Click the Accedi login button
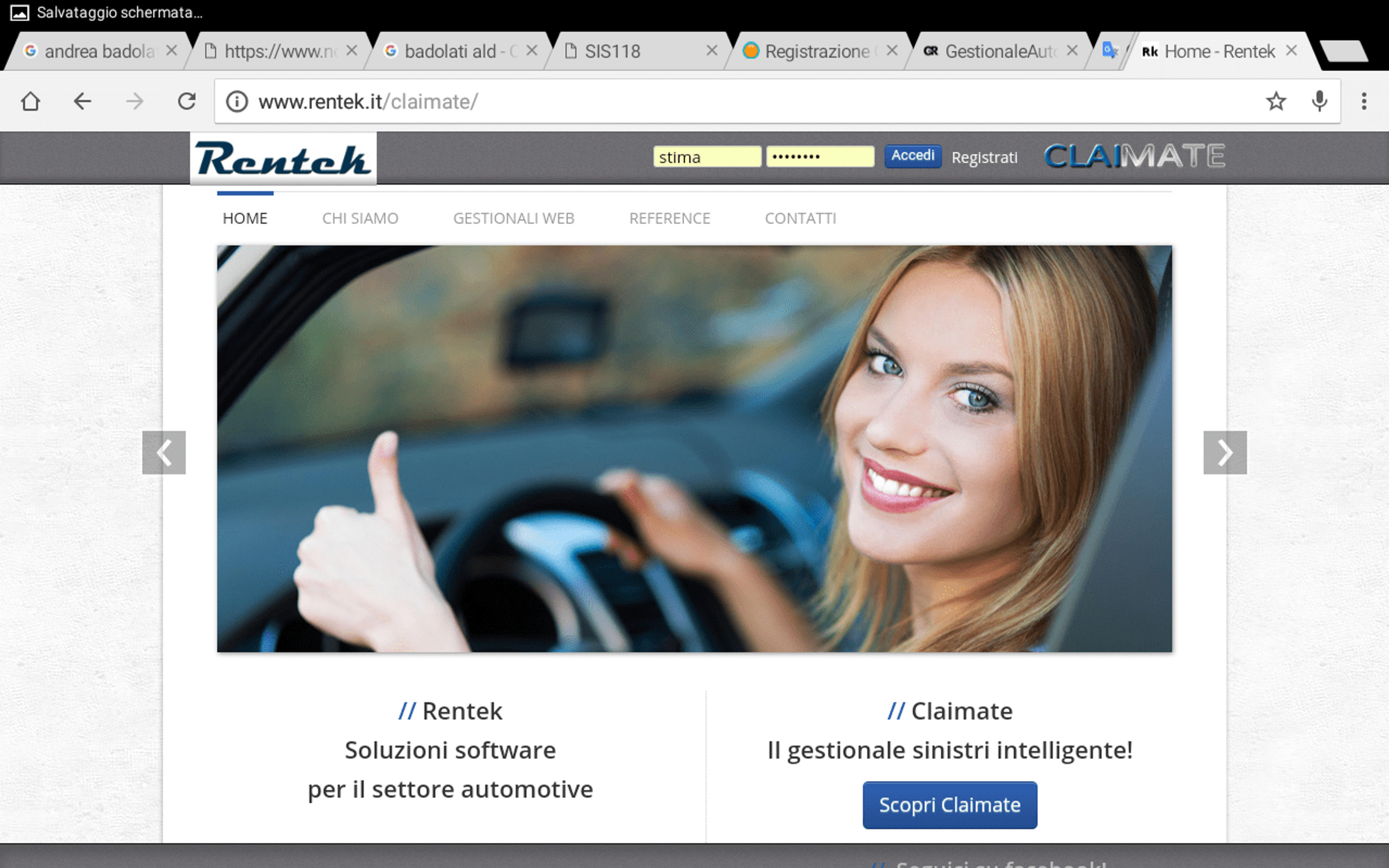This screenshot has width=1389, height=868. pos(913,156)
